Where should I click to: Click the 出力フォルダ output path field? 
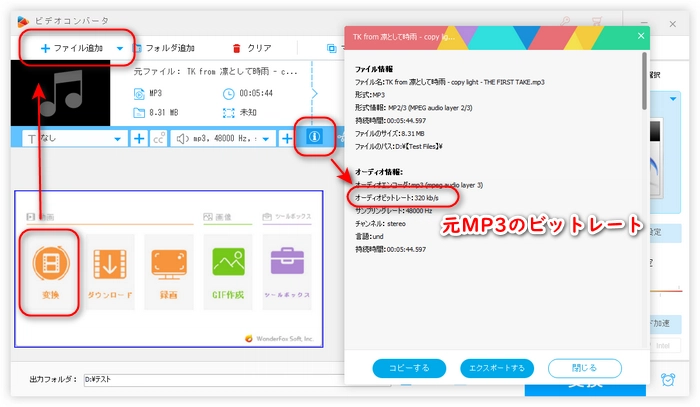[x=200, y=380]
